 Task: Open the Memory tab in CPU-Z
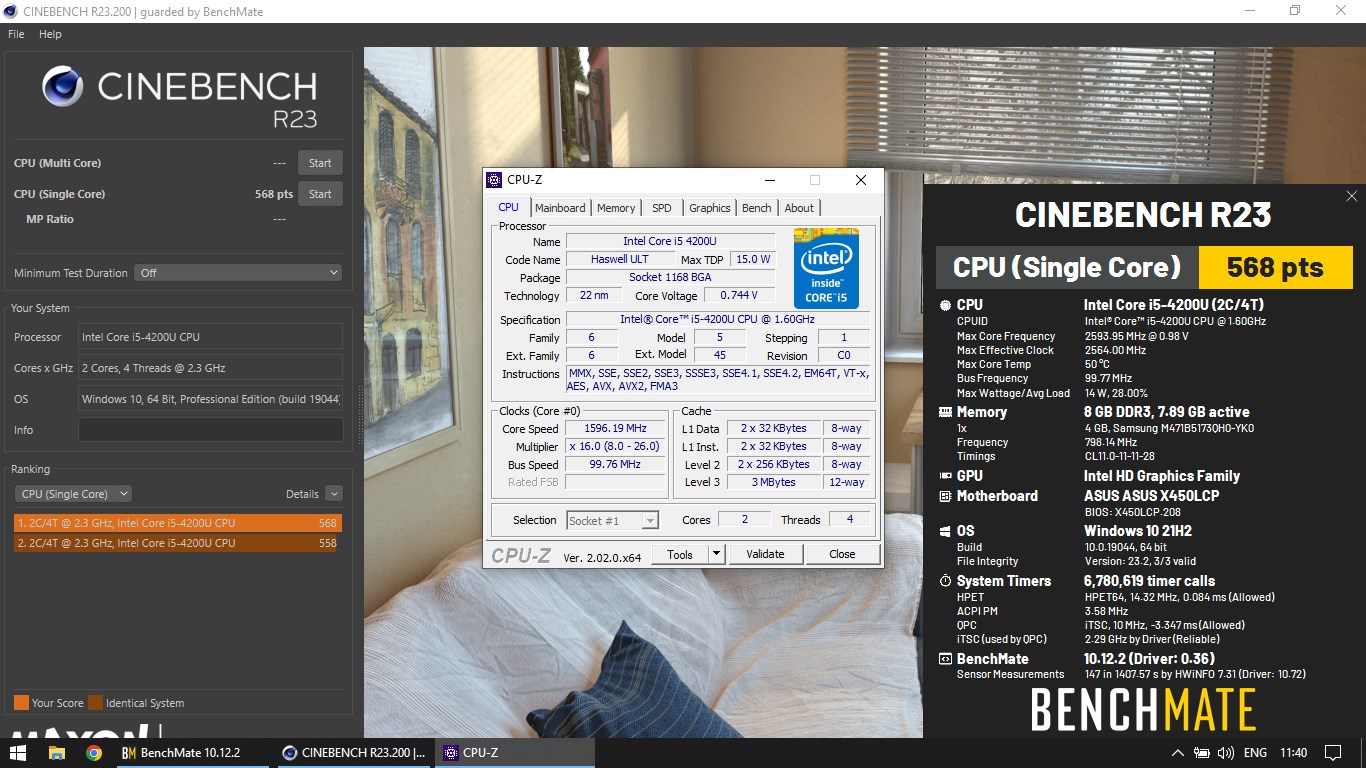[616, 208]
